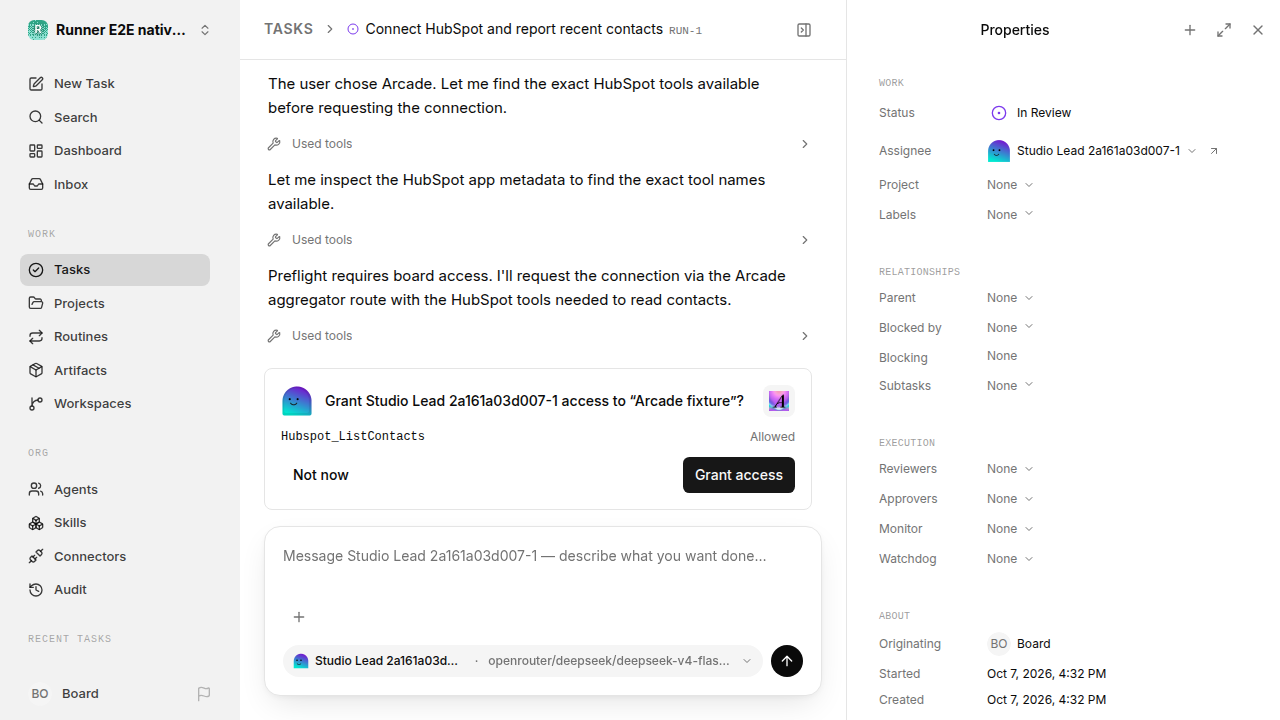The height and width of the screenshot is (720, 1280).
Task: Select Tasks in the sidebar
Action: (115, 270)
